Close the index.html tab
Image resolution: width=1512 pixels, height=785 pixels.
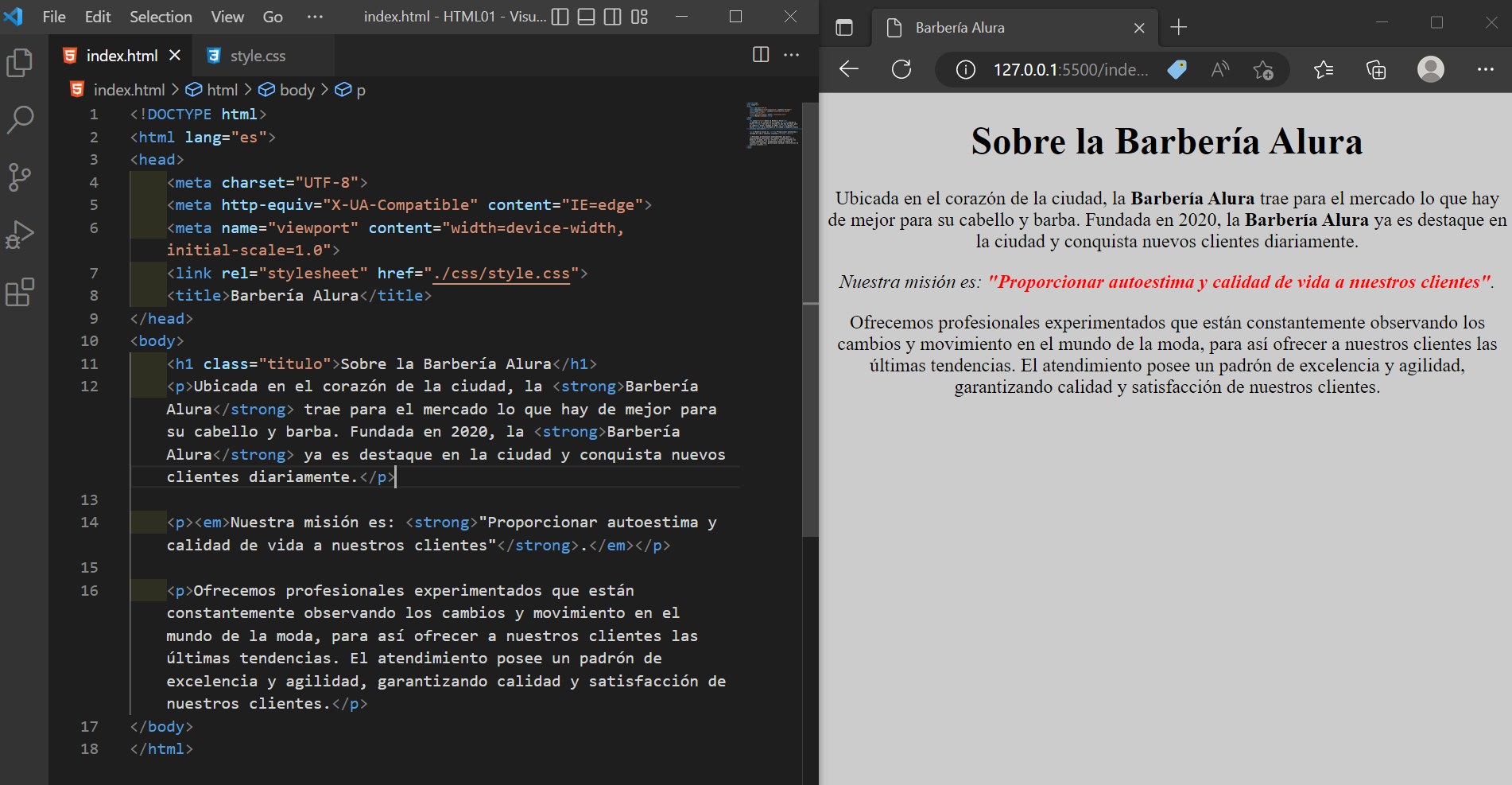[175, 55]
